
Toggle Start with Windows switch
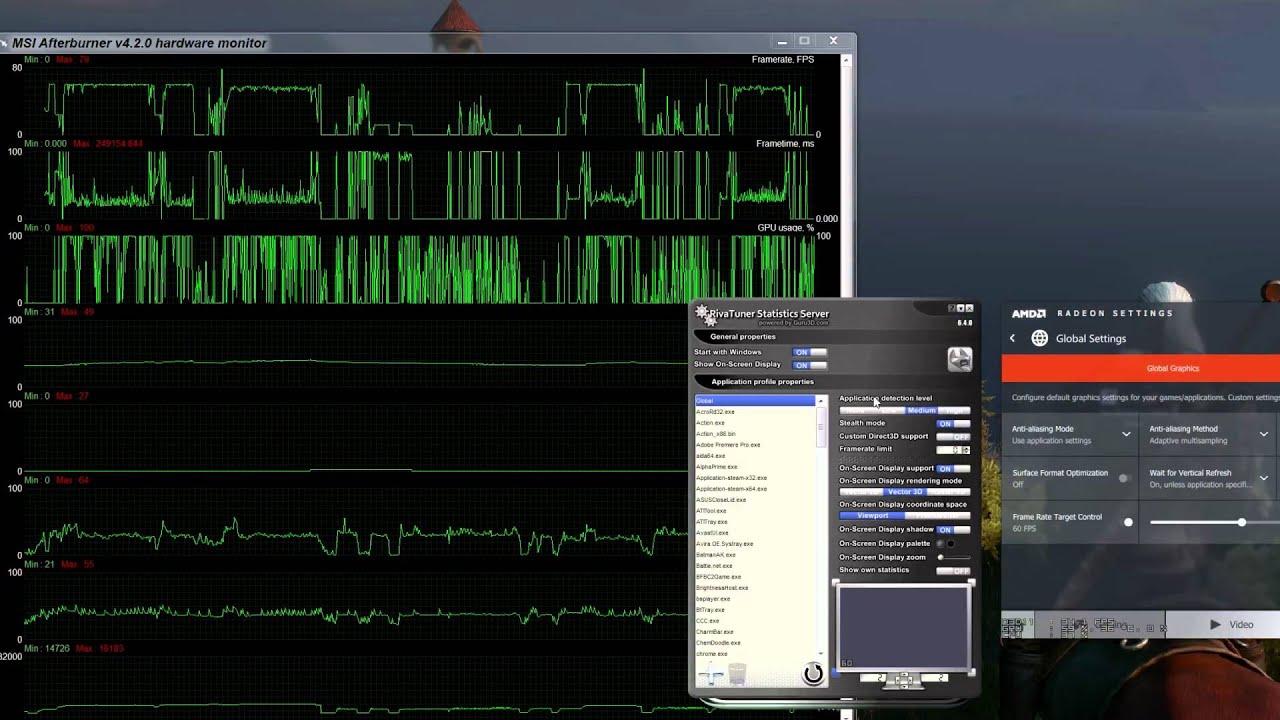810,352
